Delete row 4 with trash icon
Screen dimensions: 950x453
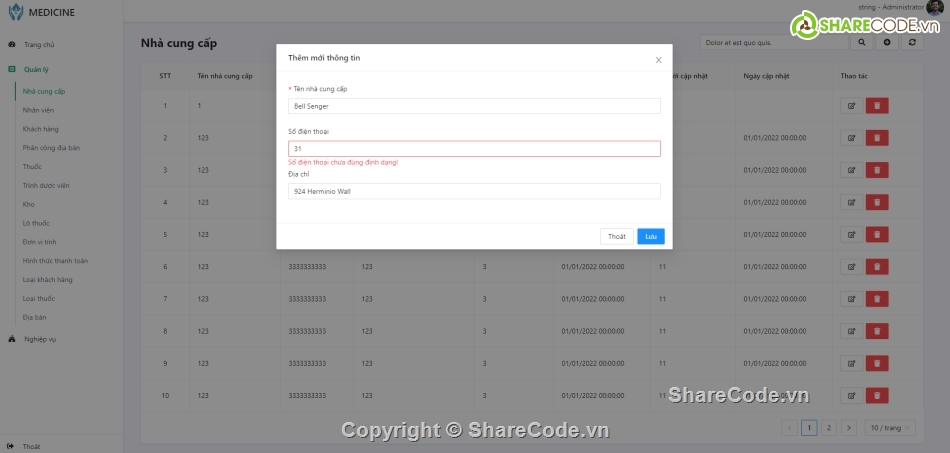pos(877,202)
